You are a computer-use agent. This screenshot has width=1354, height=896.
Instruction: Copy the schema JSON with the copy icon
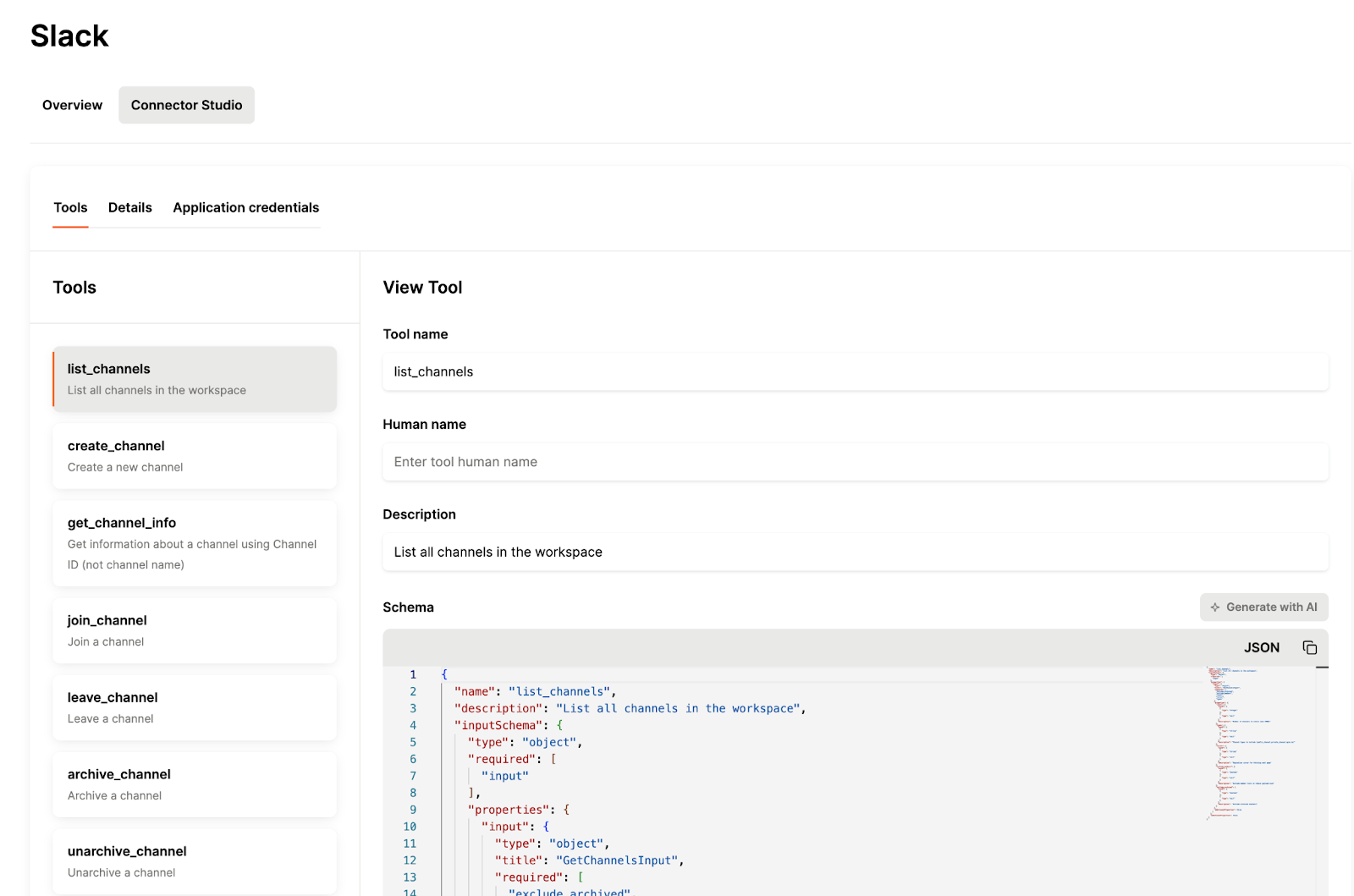point(1309,647)
